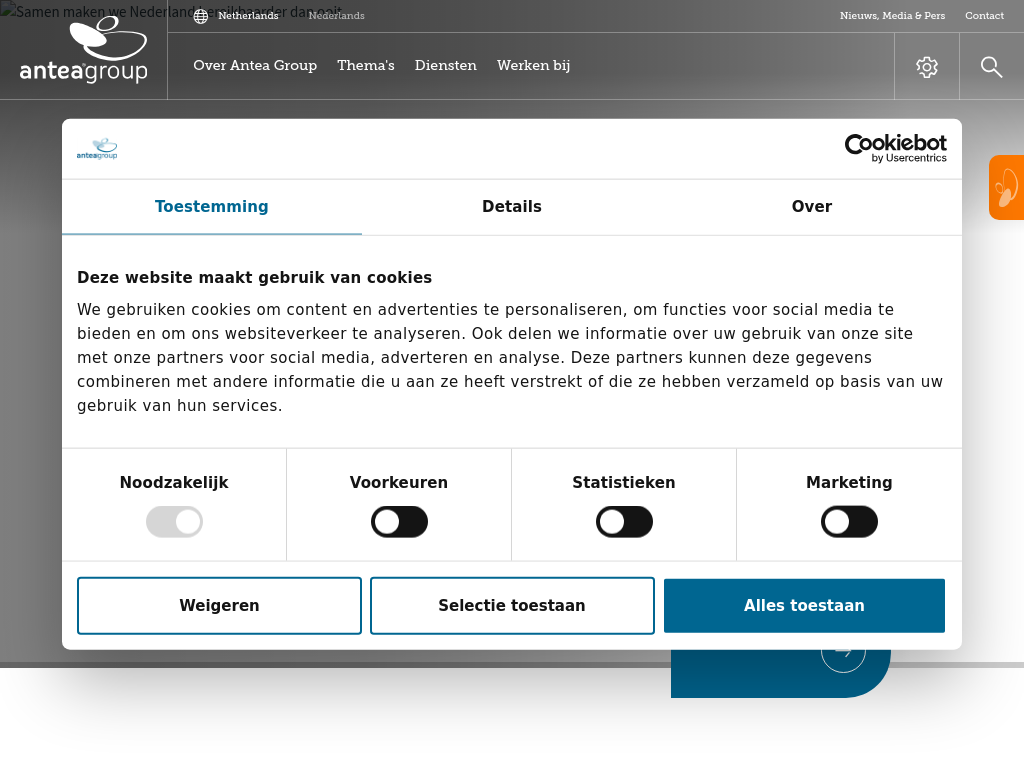The image size is (1024, 768).
Task: Open the Diensten navigation menu
Action: pos(446,66)
